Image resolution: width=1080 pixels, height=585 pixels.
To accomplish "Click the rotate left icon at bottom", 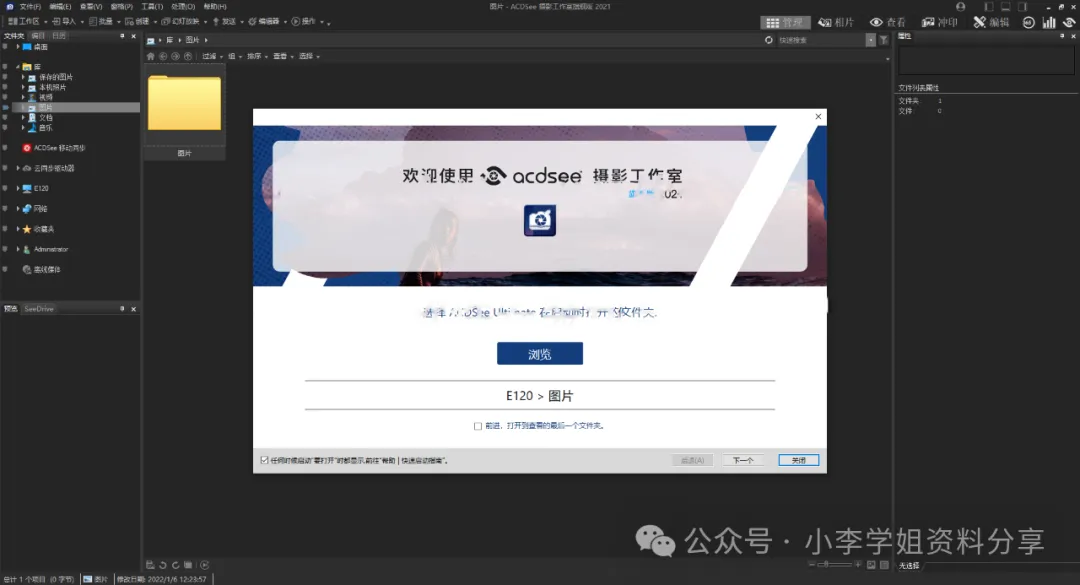I will tap(163, 565).
